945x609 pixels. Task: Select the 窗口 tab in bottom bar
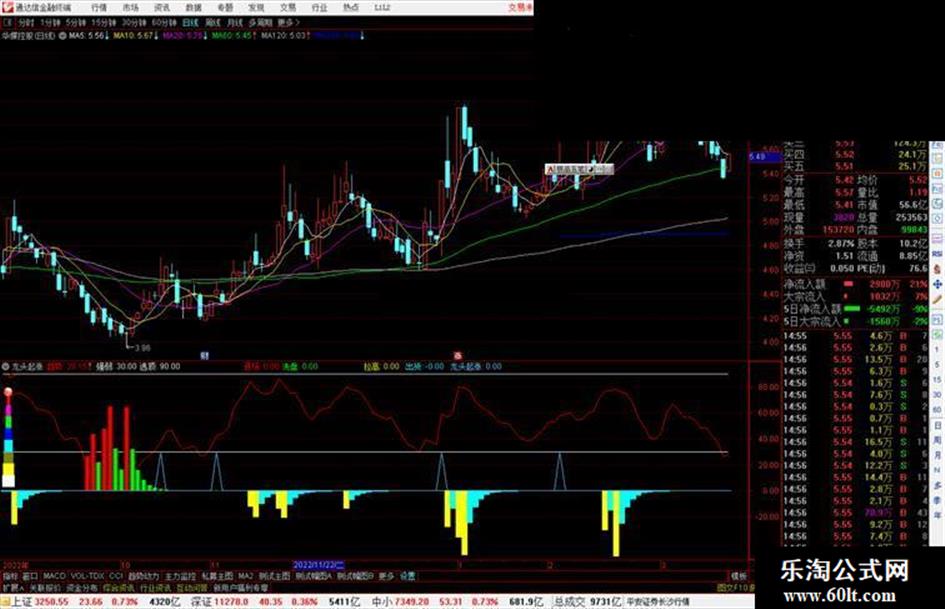point(30,576)
